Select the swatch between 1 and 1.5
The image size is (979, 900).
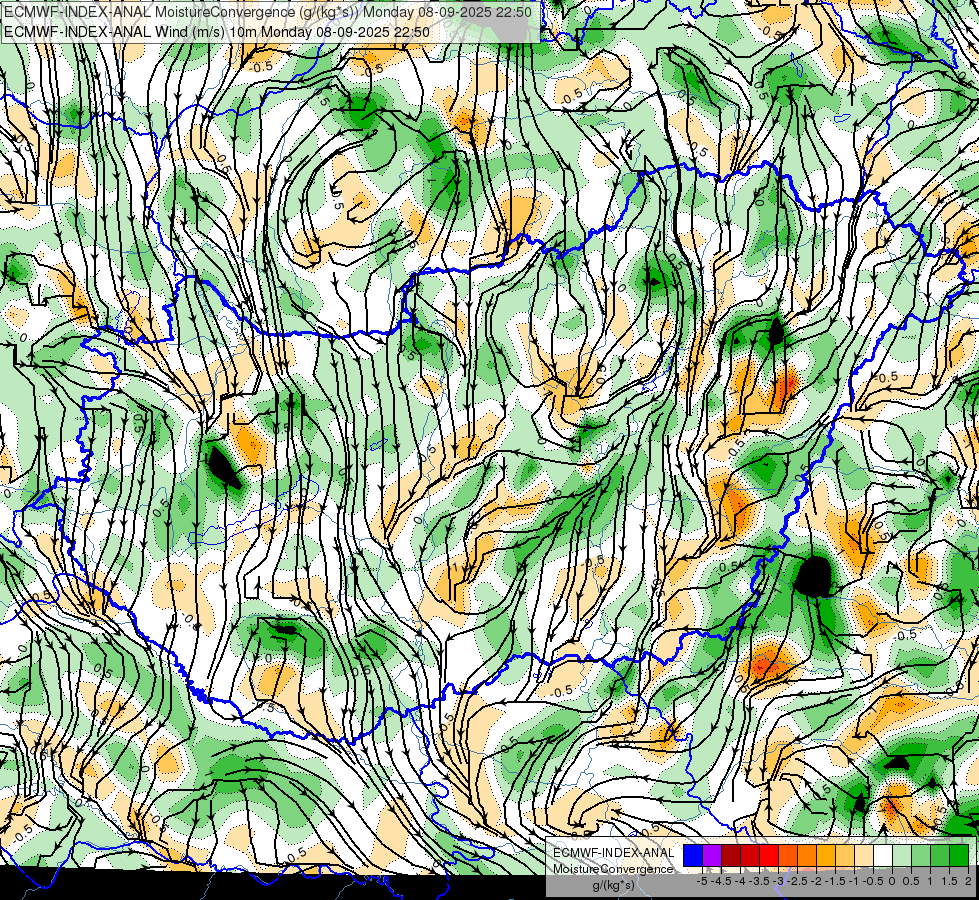[940, 856]
